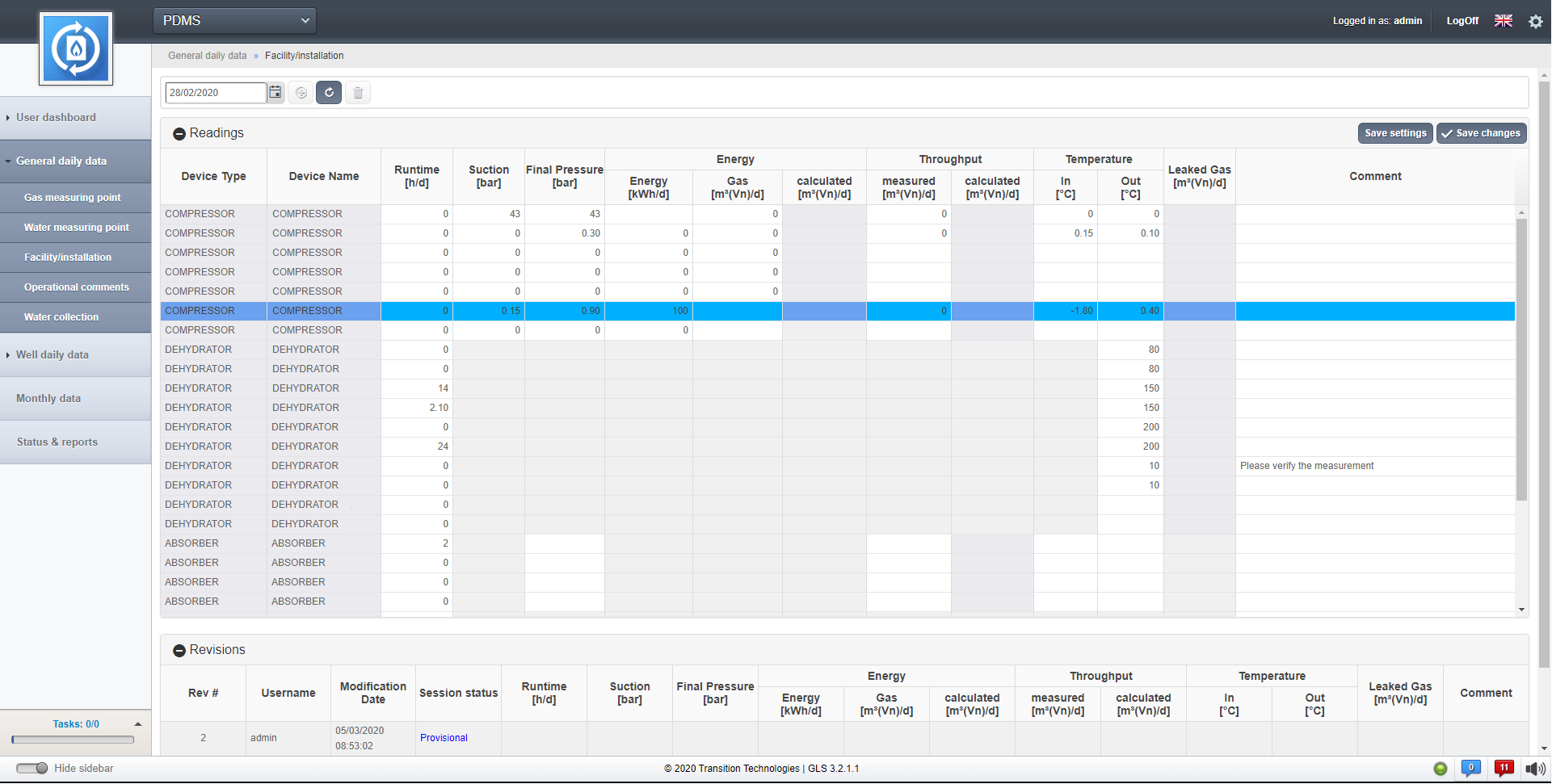Open the calendar date picker
This screenshot has width=1552, height=784.
click(275, 92)
